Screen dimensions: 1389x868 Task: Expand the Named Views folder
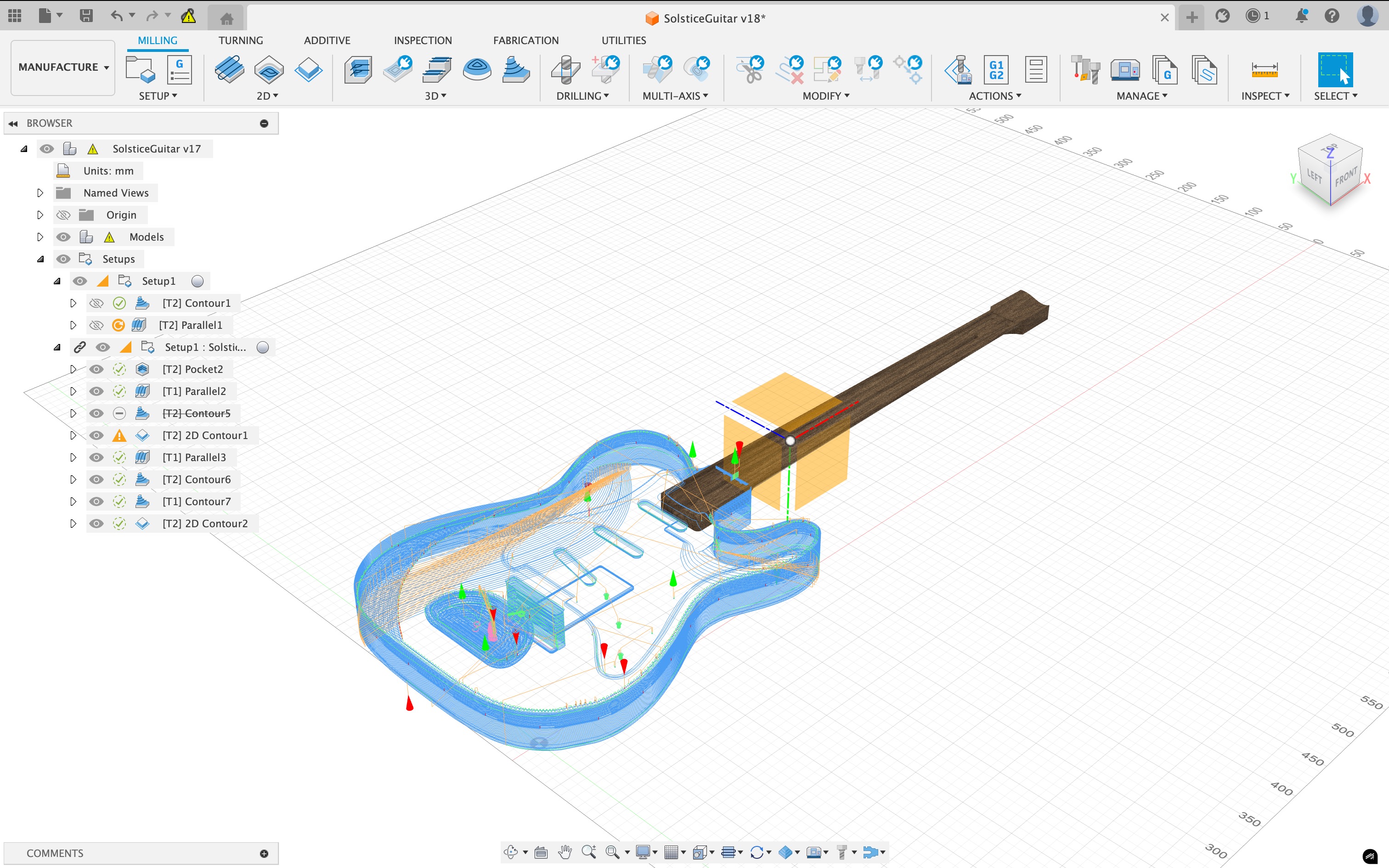40,193
